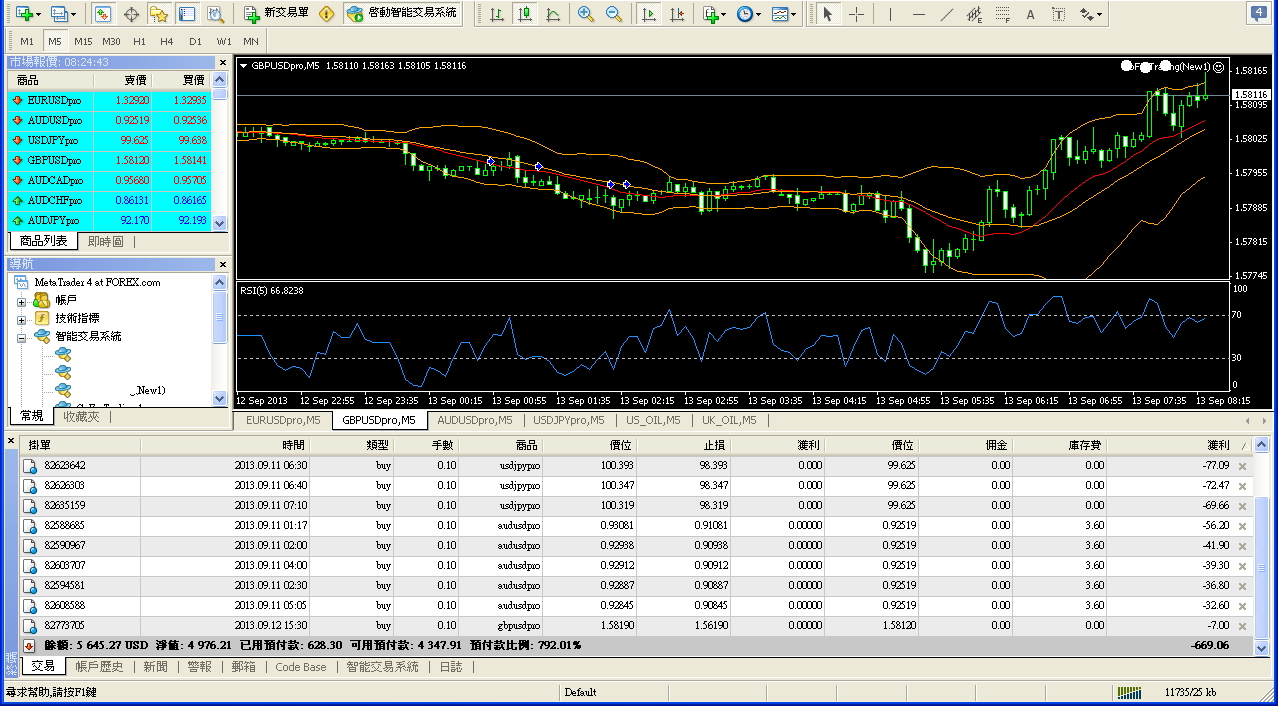Switch to US_OIL,M5 chart tab
The image size is (1278, 706).
(653, 420)
